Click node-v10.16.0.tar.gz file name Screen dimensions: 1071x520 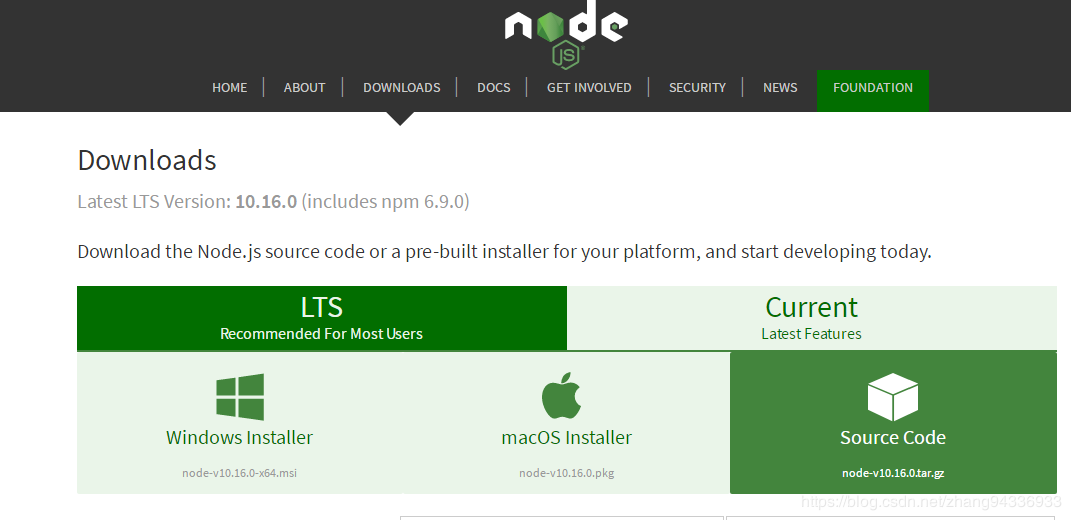tap(893, 473)
